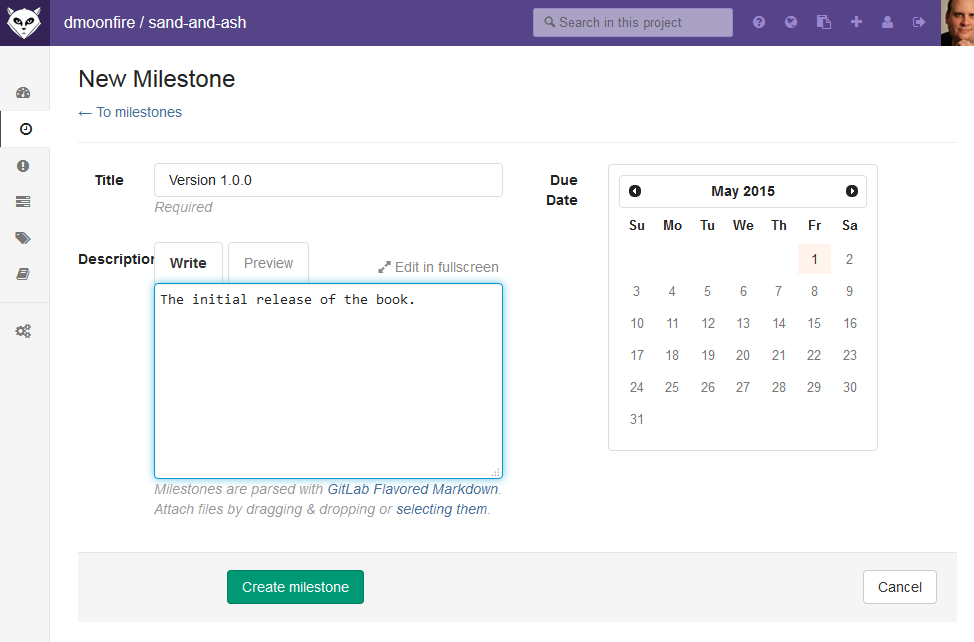Go to next month in calendar
Image resolution: width=974 pixels, height=642 pixels.
point(852,191)
